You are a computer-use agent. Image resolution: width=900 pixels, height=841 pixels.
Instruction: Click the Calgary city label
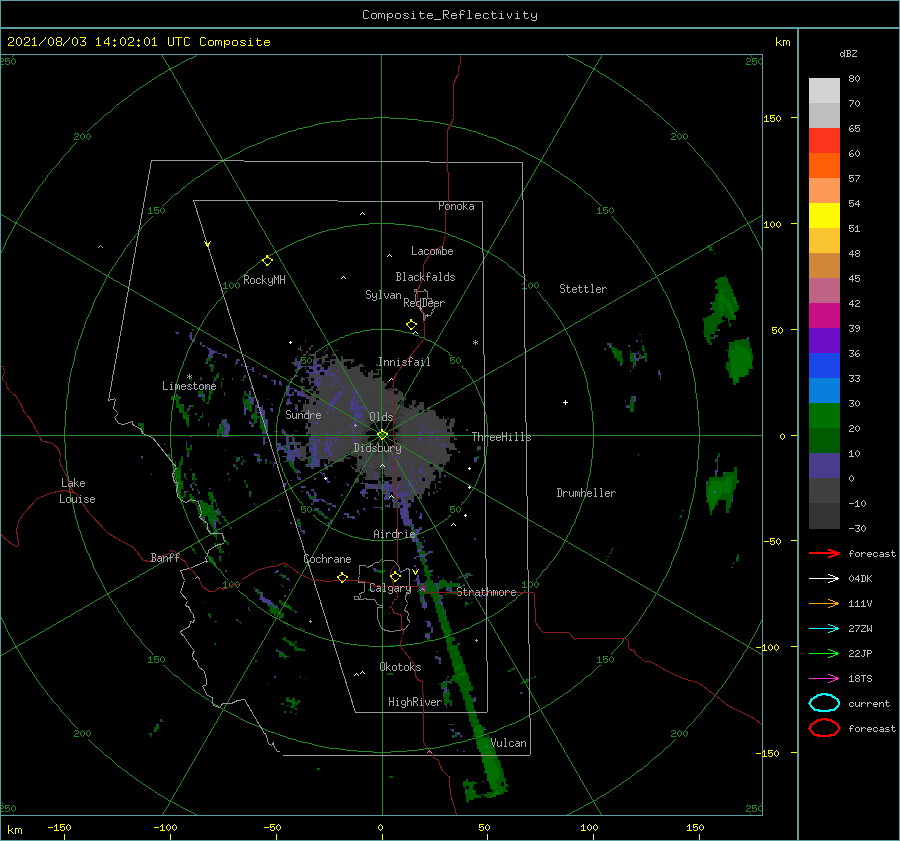tap(390, 588)
